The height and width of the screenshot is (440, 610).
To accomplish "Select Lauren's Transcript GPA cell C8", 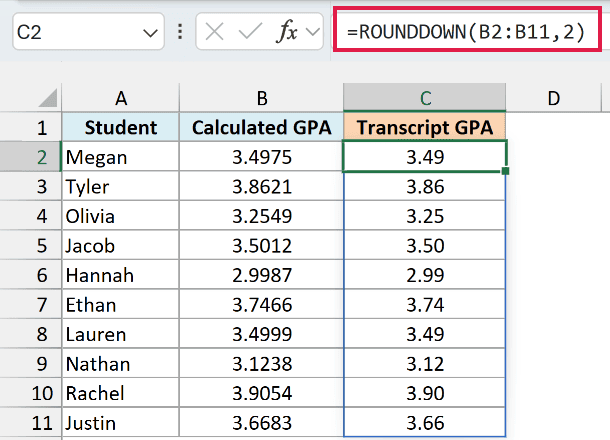I will 425,334.
